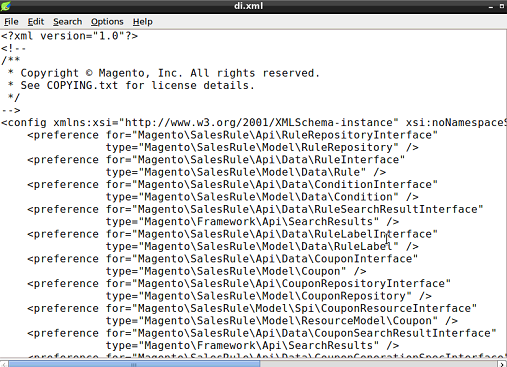
Task: Click the type="Magento\SalesRule\Model\RuleRepository" line
Action: tap(262, 147)
